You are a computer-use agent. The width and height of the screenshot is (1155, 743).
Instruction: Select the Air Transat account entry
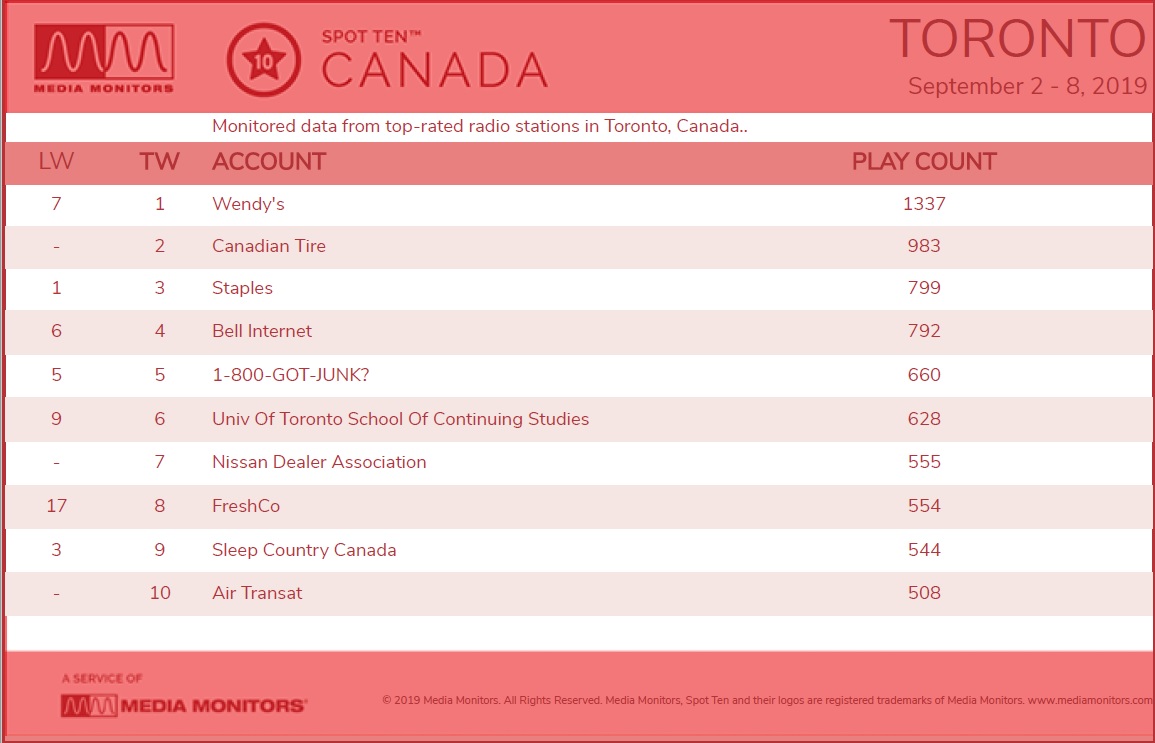point(257,593)
